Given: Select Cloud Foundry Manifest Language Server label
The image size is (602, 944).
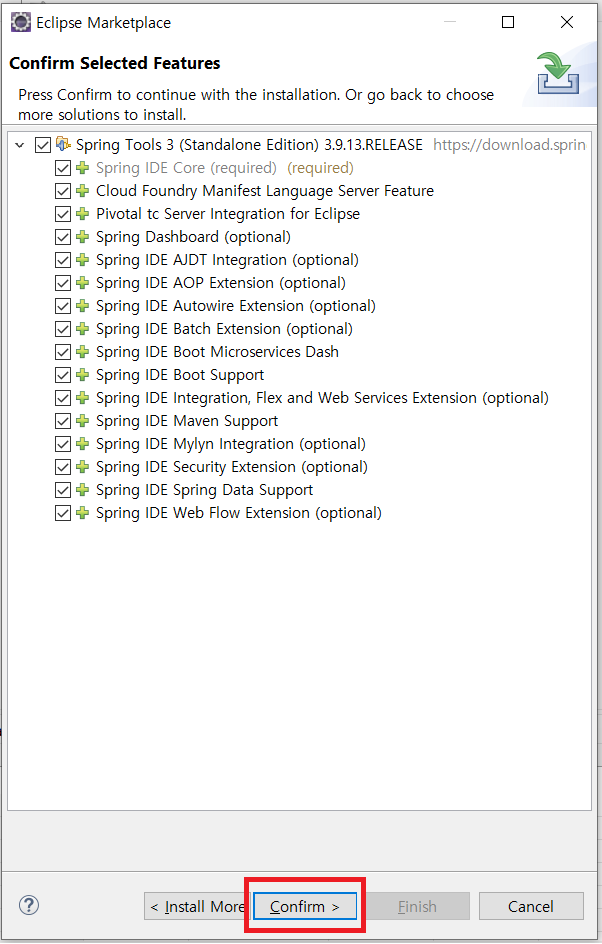Looking at the screenshot, I should 265,191.
